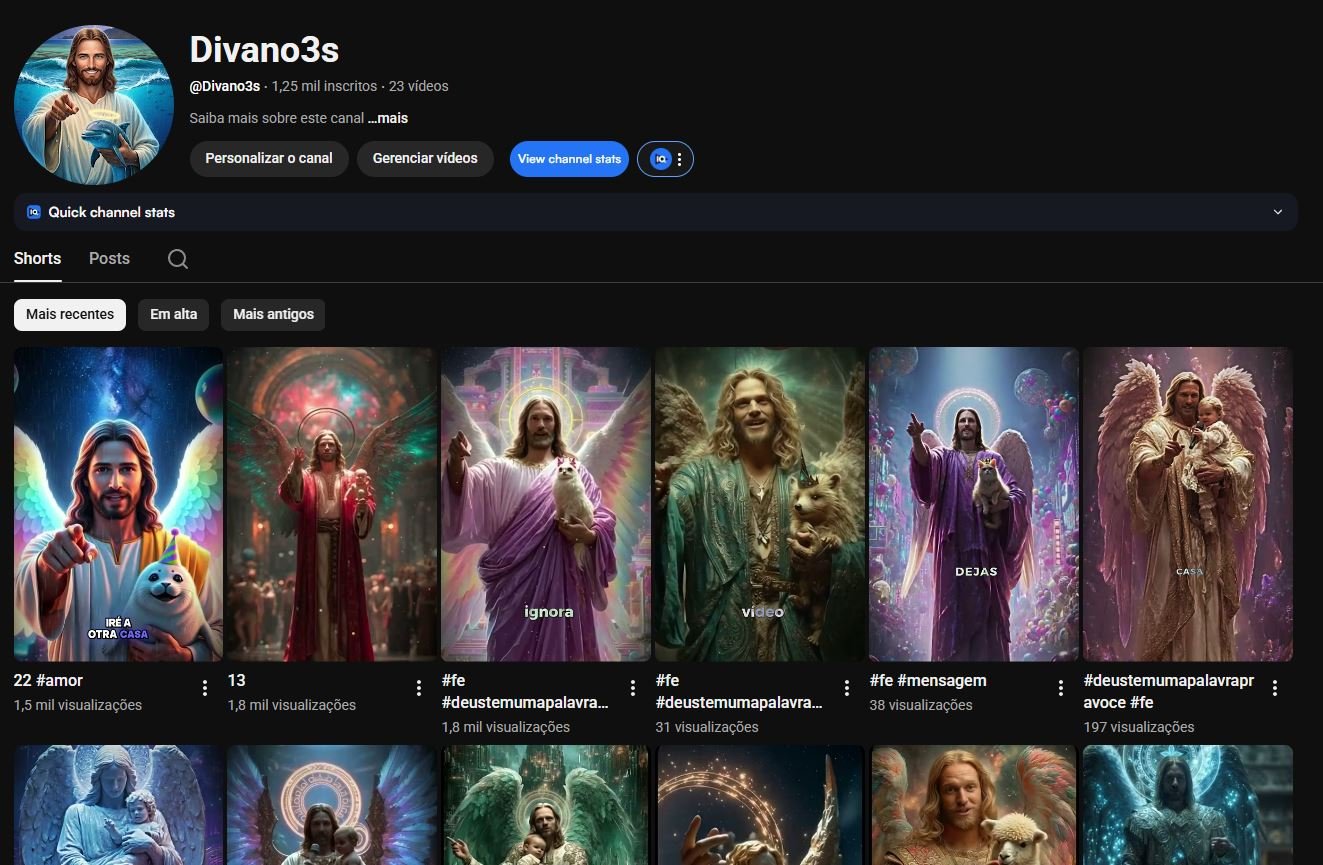This screenshot has width=1323, height=865.
Task: Select the "Mais antigos" sort filter
Action: [x=273, y=314]
